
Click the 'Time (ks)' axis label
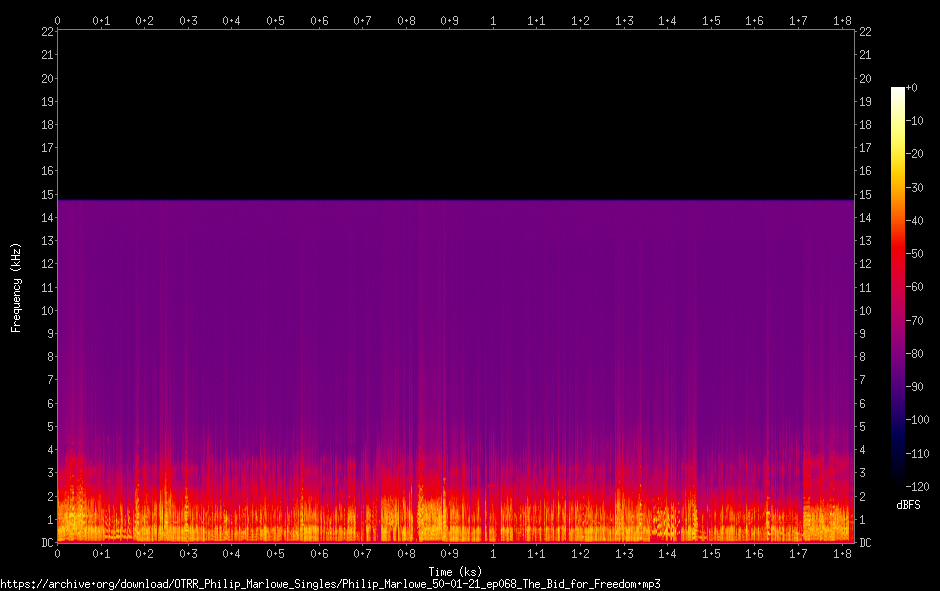(x=455, y=571)
